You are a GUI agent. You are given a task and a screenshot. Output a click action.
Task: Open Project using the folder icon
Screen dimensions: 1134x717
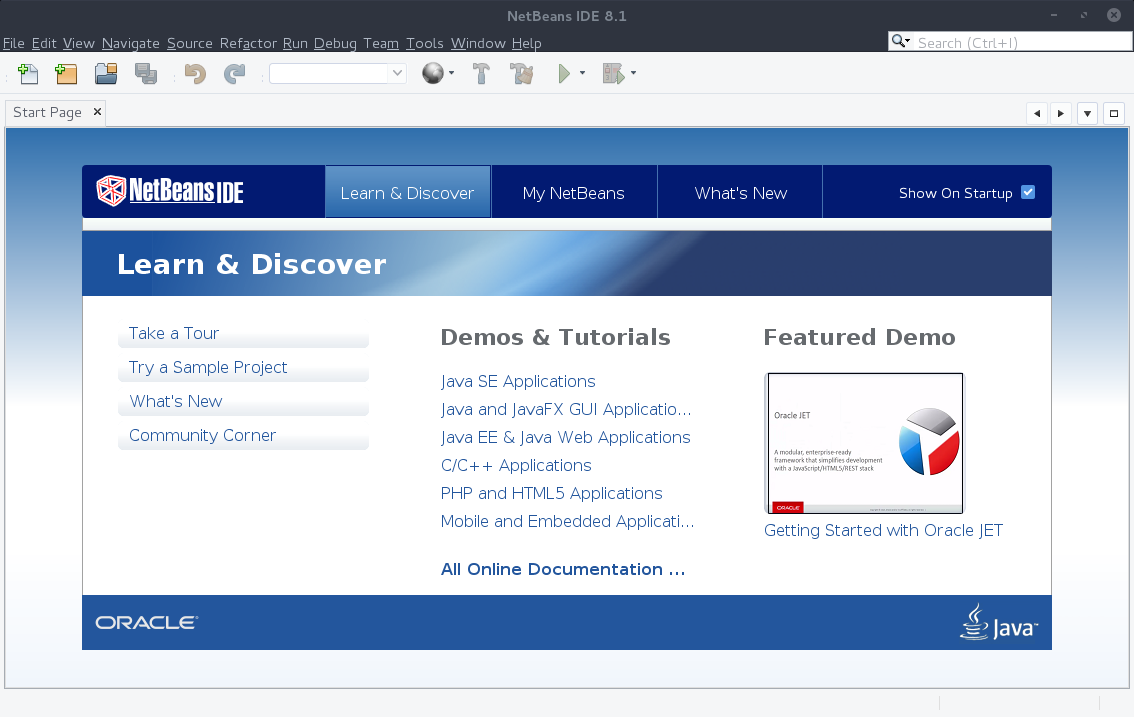pos(106,73)
